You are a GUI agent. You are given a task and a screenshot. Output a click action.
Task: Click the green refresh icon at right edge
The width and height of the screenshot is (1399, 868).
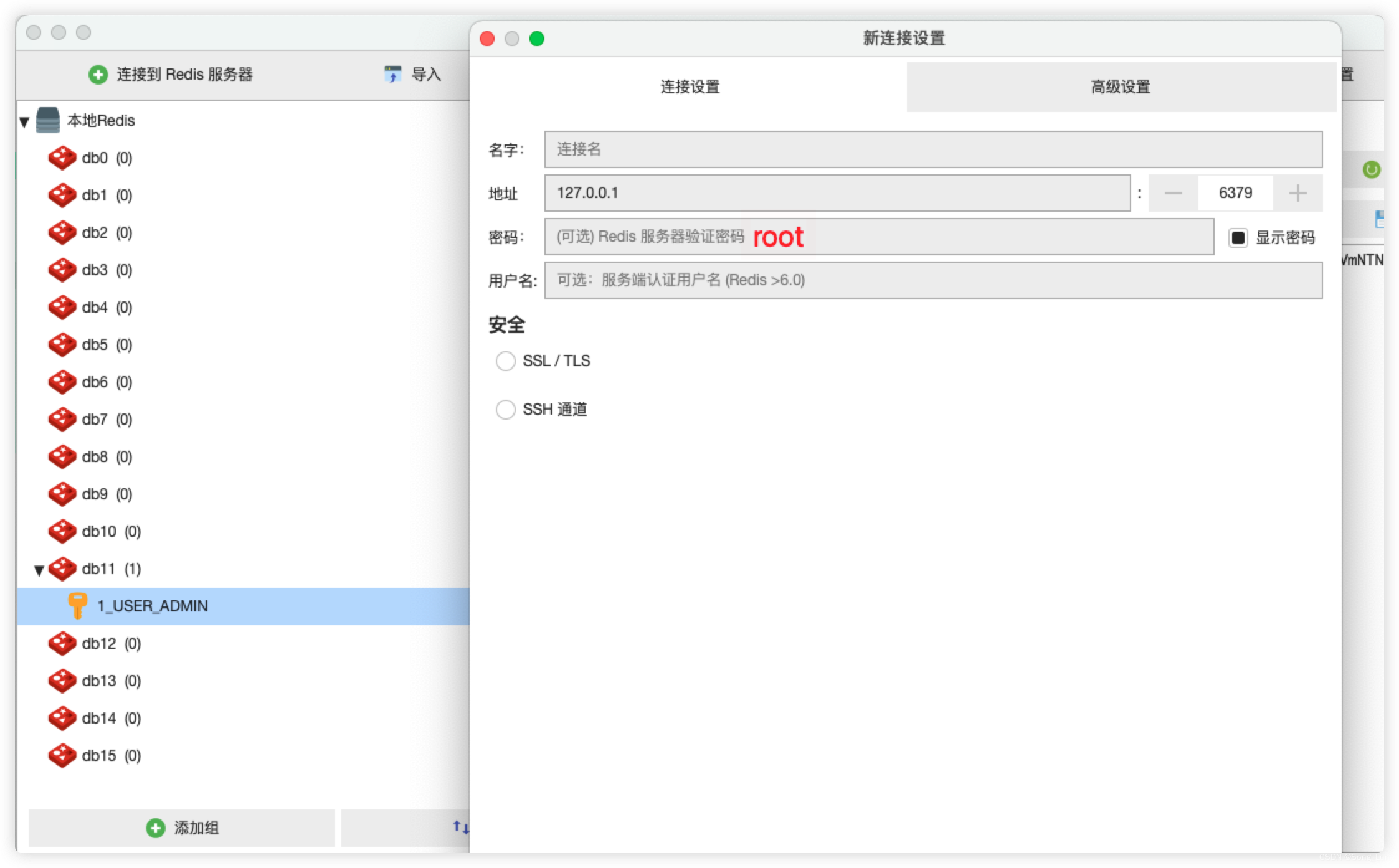click(1371, 169)
